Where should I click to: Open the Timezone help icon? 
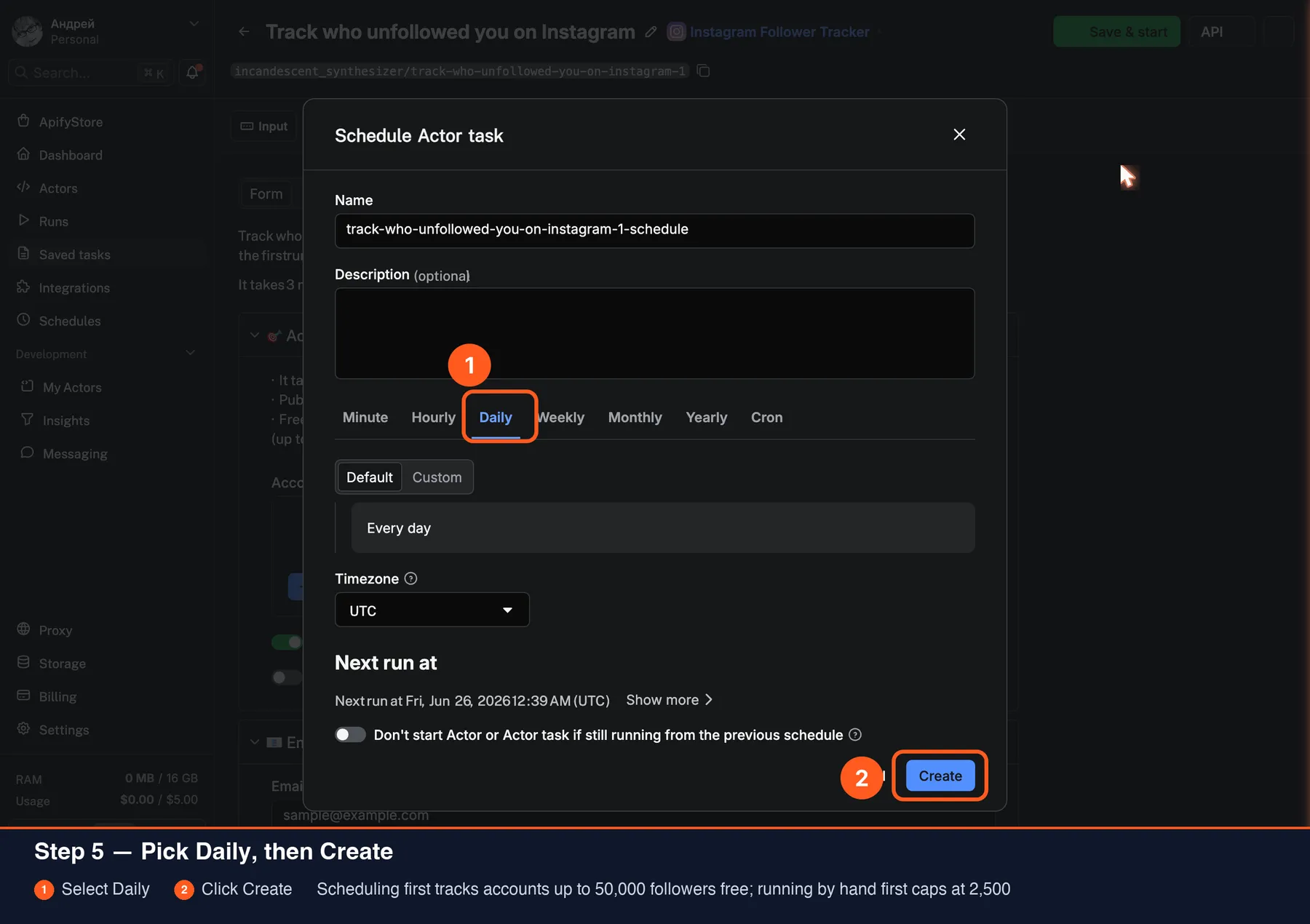[x=410, y=578]
